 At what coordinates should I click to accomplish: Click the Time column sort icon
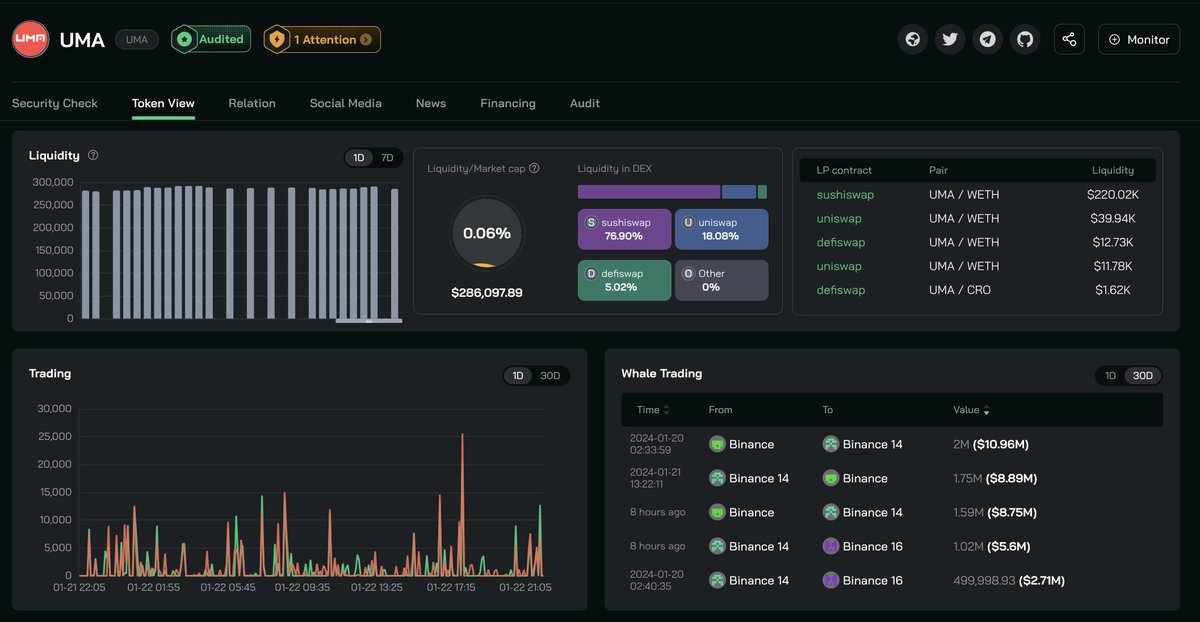click(x=667, y=410)
